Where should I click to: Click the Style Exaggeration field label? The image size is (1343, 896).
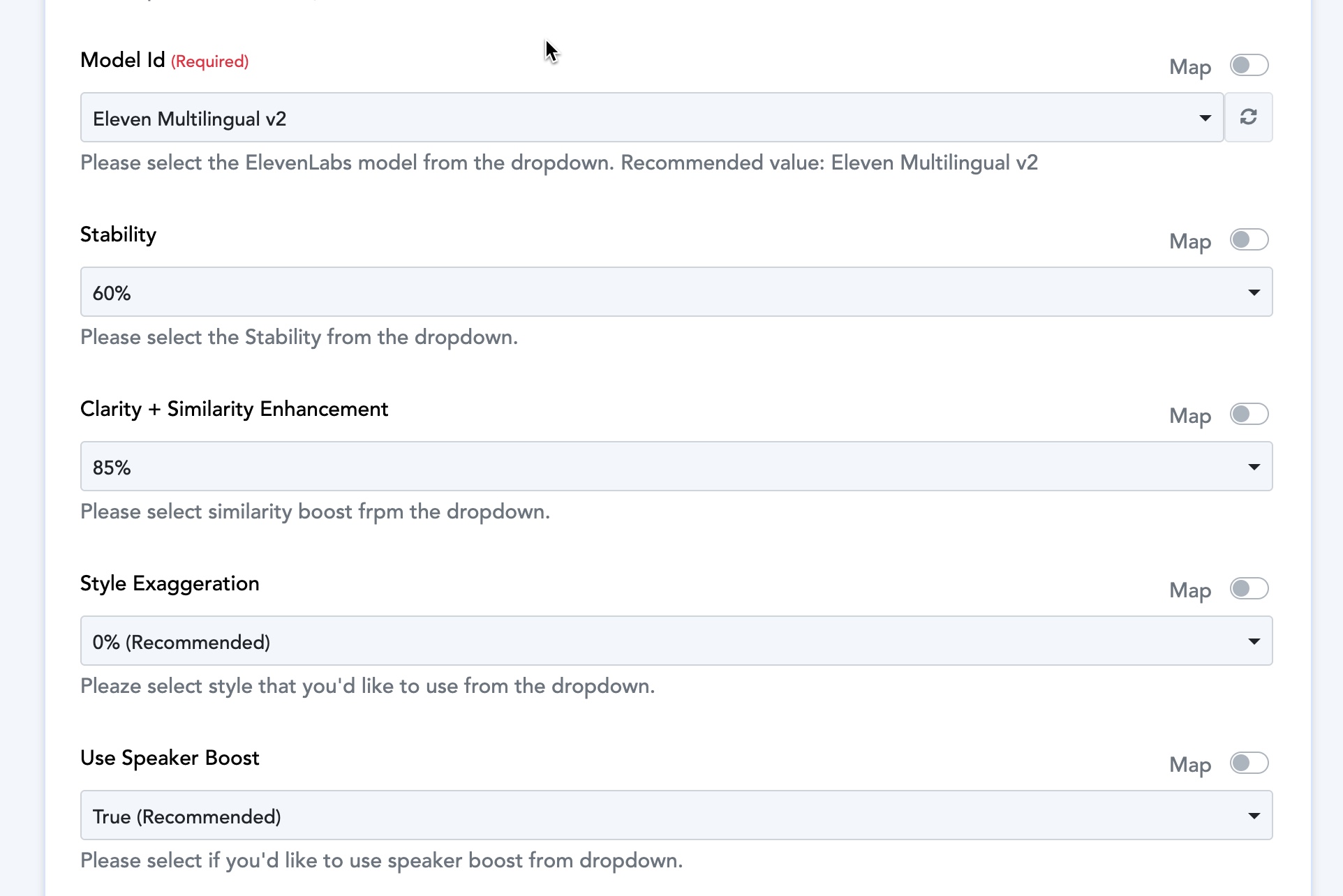pyautogui.click(x=170, y=583)
